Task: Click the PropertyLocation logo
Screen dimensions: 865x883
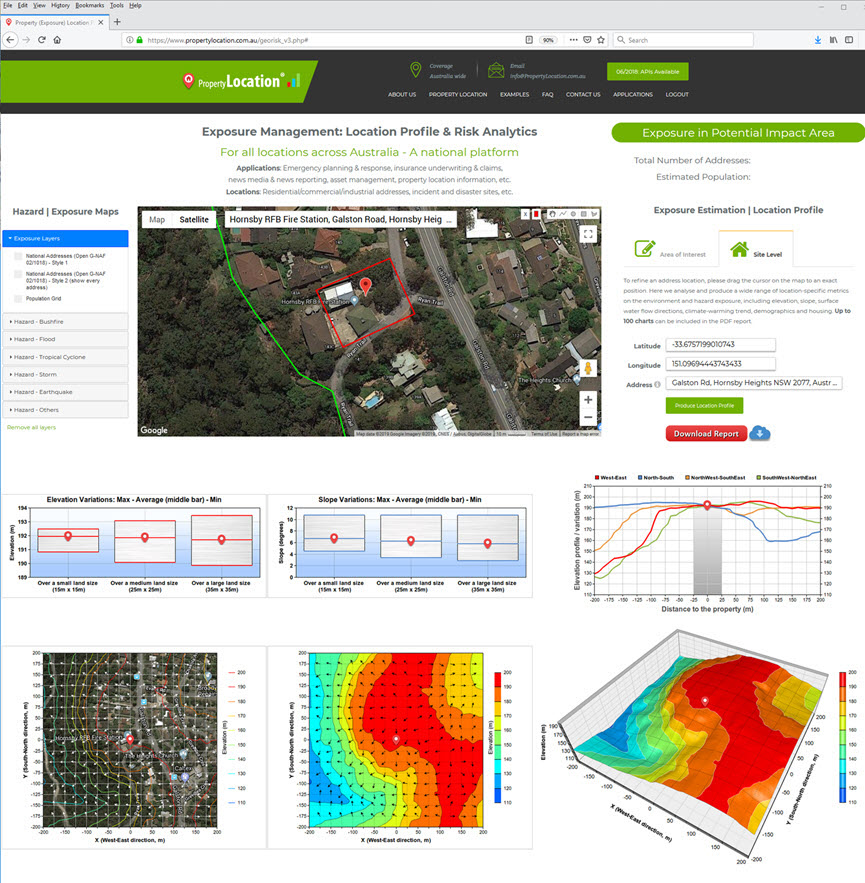Action: 241,82
